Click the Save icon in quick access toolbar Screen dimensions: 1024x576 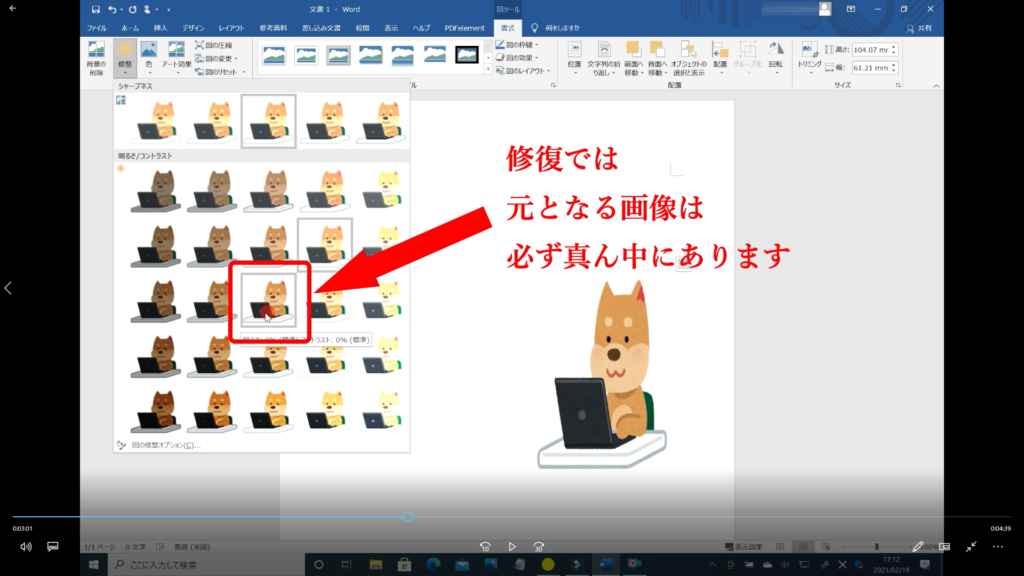tap(96, 9)
